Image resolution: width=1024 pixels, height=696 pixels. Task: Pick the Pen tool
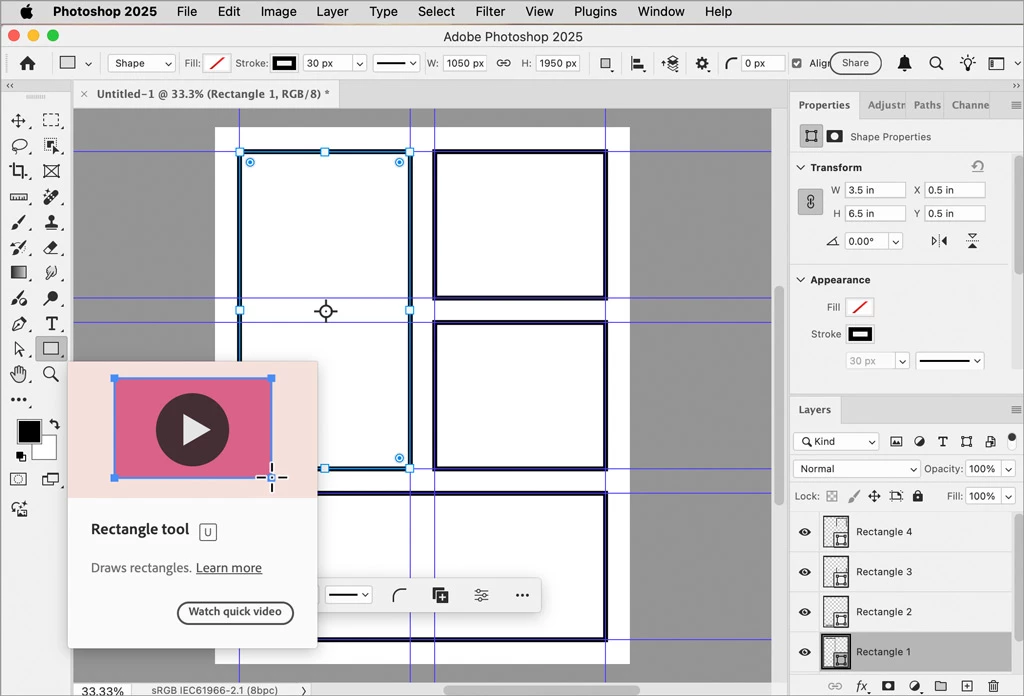point(19,324)
